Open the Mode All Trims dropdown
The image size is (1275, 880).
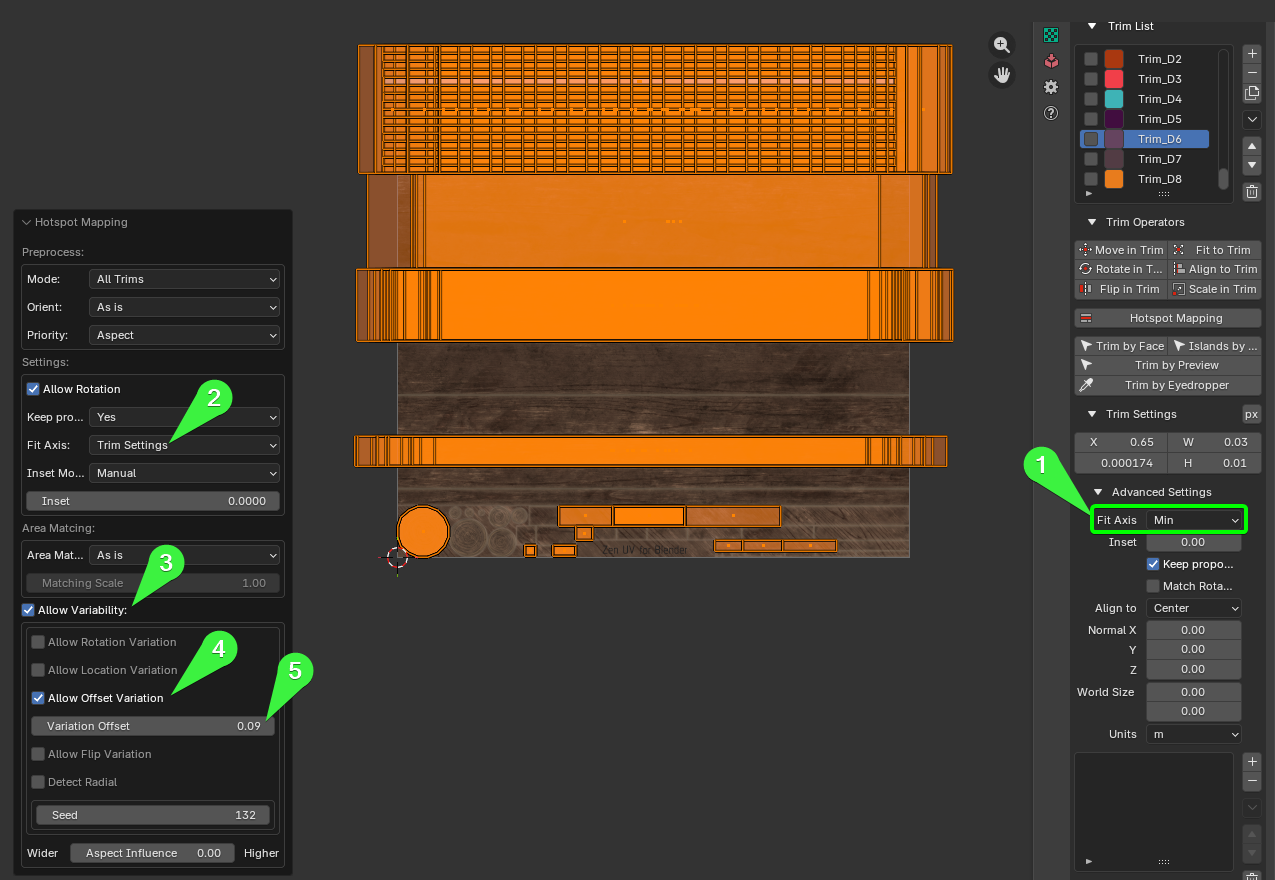click(x=185, y=279)
